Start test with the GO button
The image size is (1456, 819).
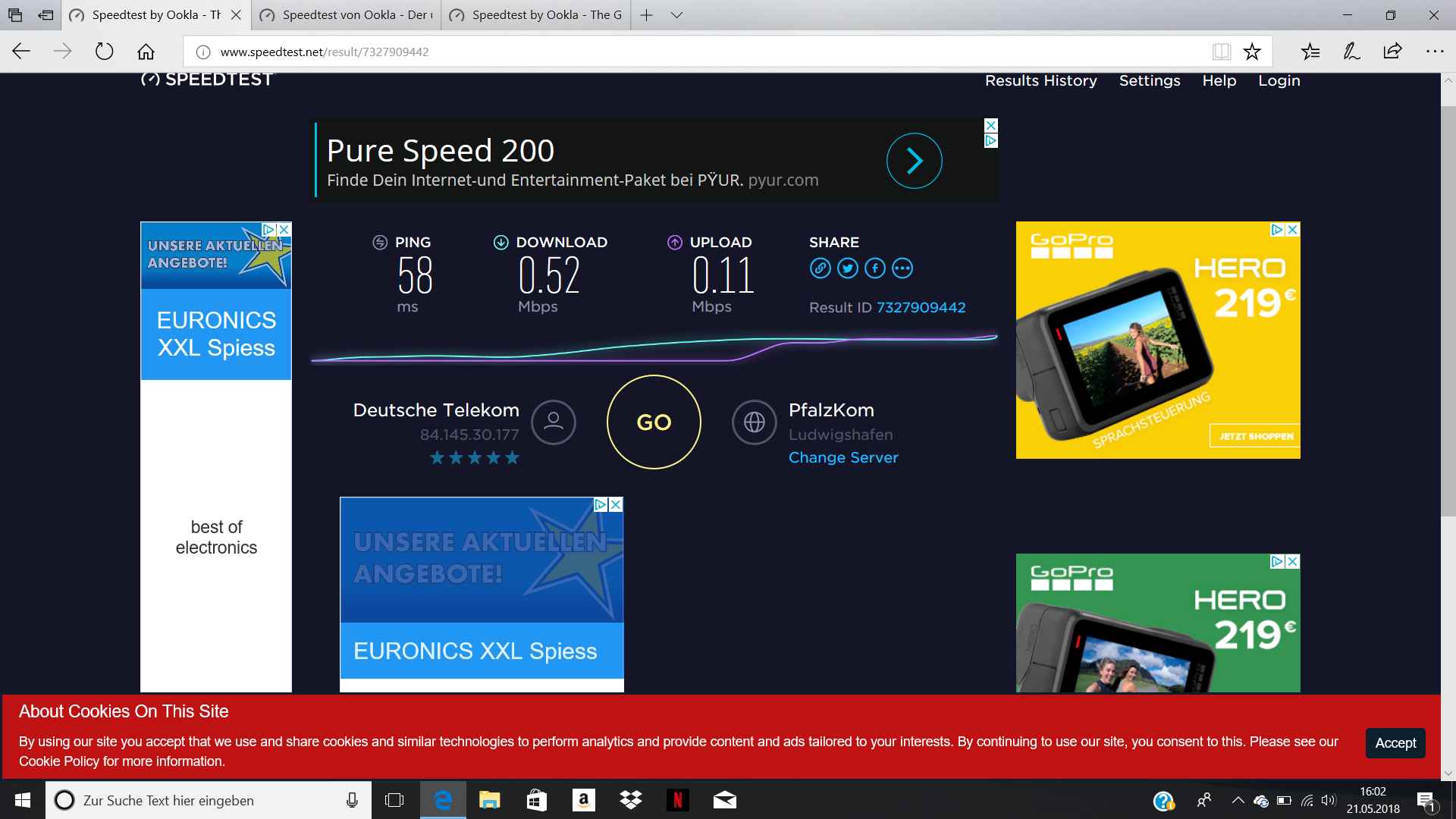coord(654,422)
